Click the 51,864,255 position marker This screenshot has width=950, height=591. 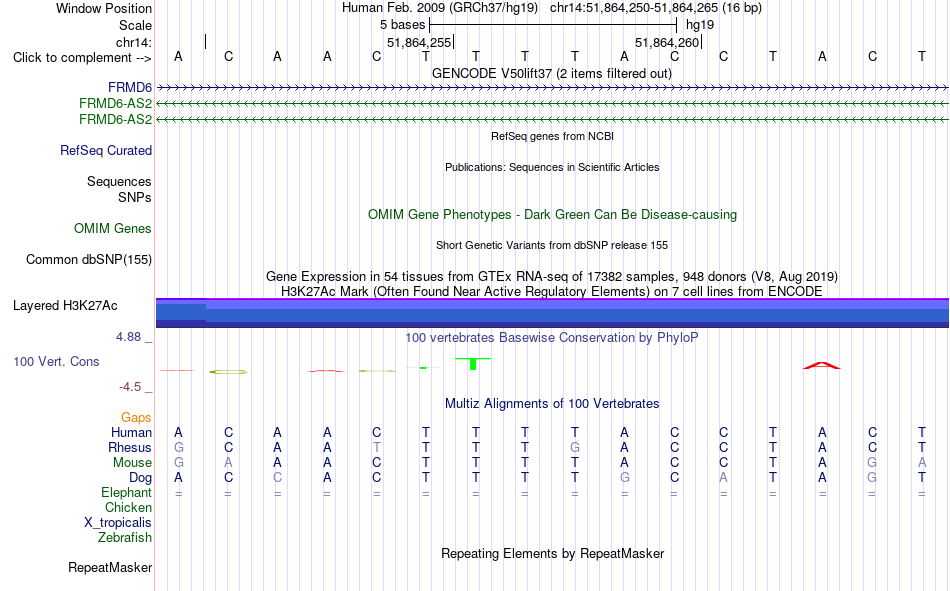click(x=419, y=42)
